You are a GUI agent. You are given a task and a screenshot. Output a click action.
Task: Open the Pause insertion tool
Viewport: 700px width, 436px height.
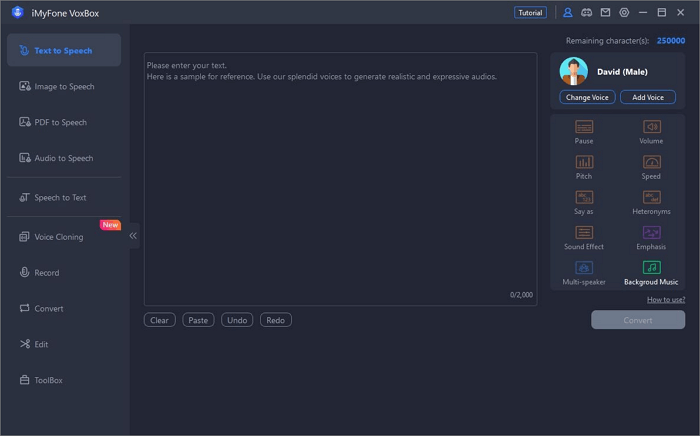point(584,128)
